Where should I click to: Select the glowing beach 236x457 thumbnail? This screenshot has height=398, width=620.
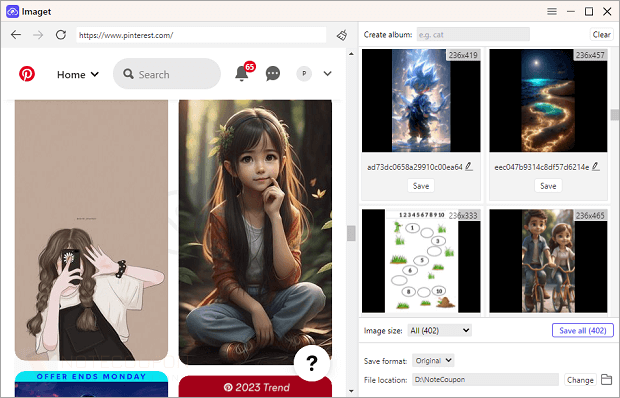click(x=548, y=101)
